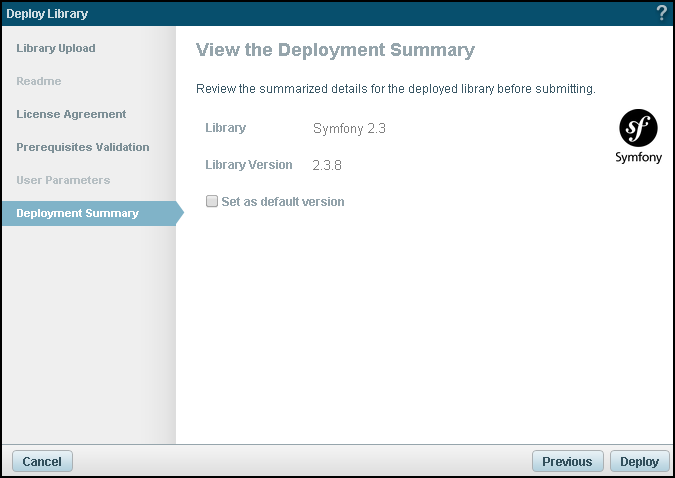The width and height of the screenshot is (675, 478).
Task: Click the Deploy Library title bar text
Action: (47, 13)
